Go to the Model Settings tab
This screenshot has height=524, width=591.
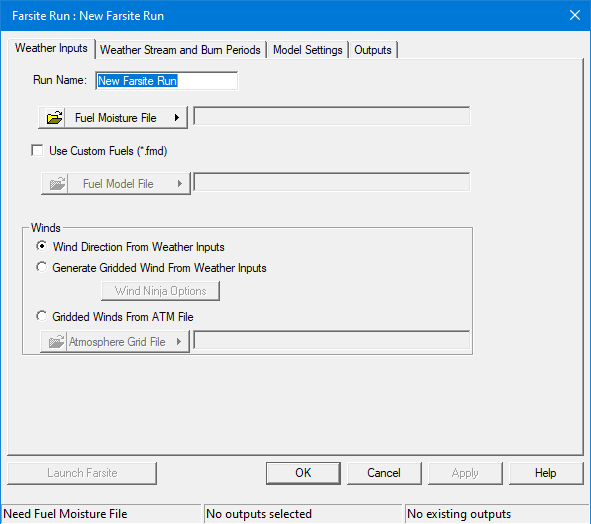tap(308, 50)
